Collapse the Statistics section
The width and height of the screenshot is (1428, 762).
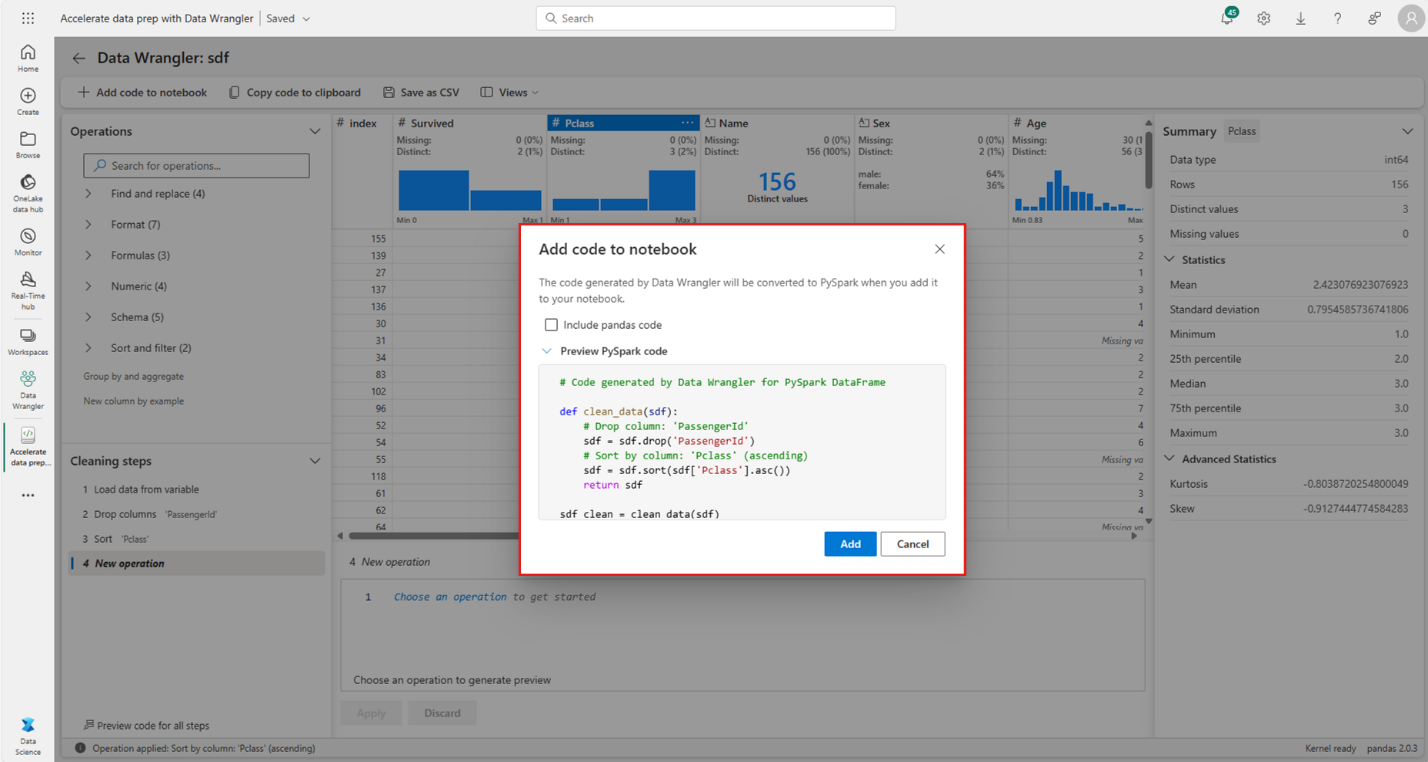[1170, 259]
